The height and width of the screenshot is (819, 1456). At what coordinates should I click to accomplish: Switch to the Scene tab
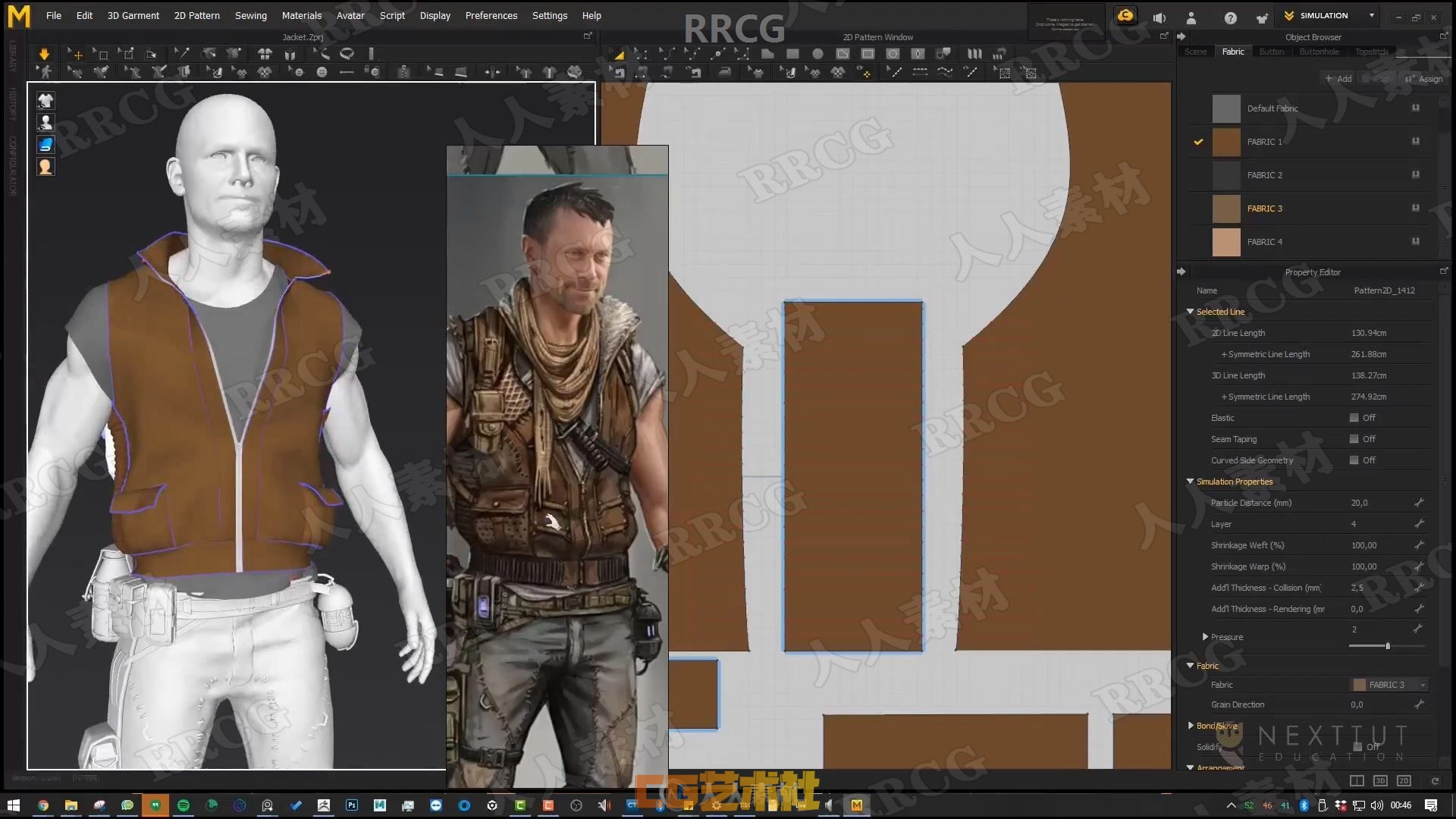tap(1195, 52)
